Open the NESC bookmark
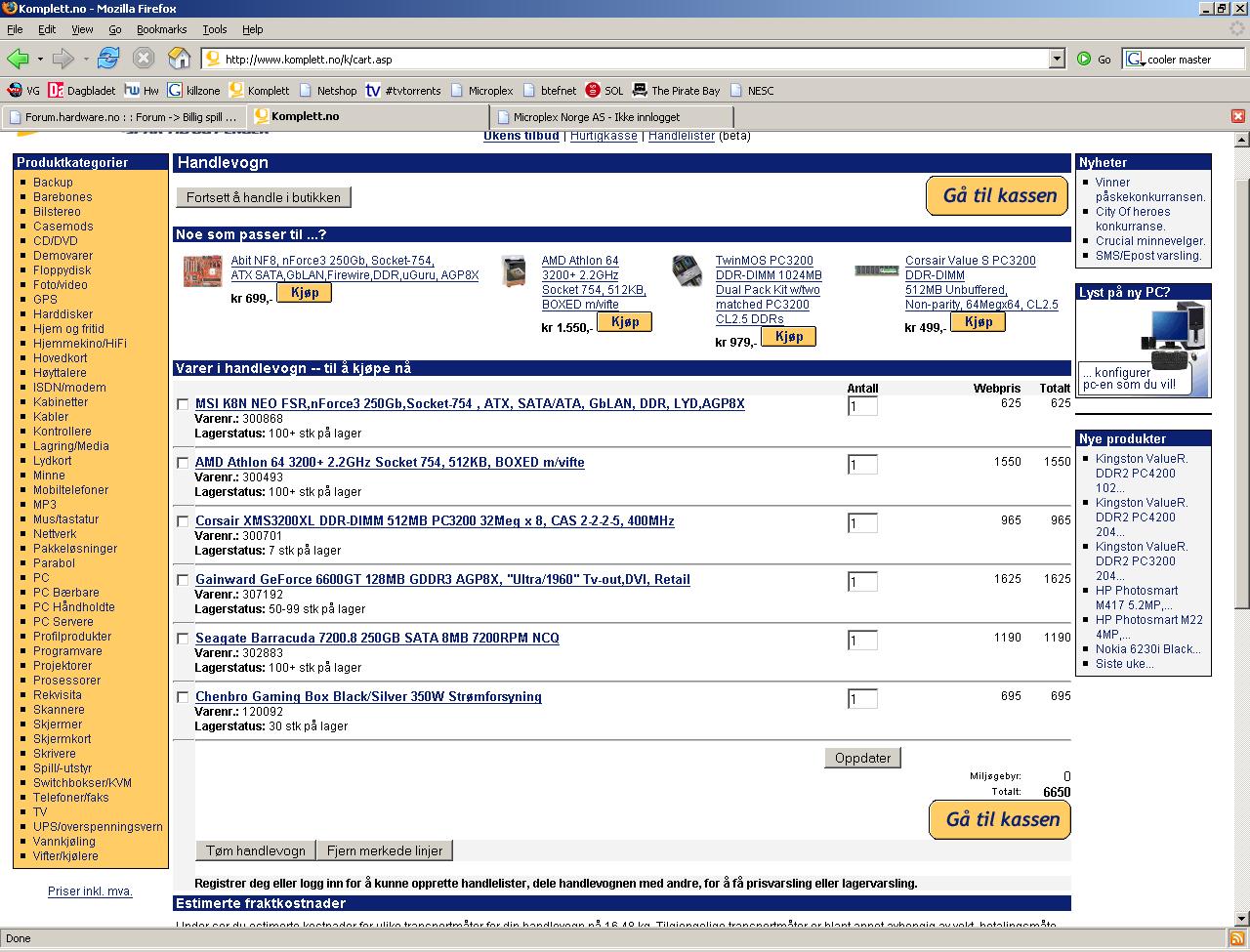The image size is (1250, 952). (x=751, y=91)
